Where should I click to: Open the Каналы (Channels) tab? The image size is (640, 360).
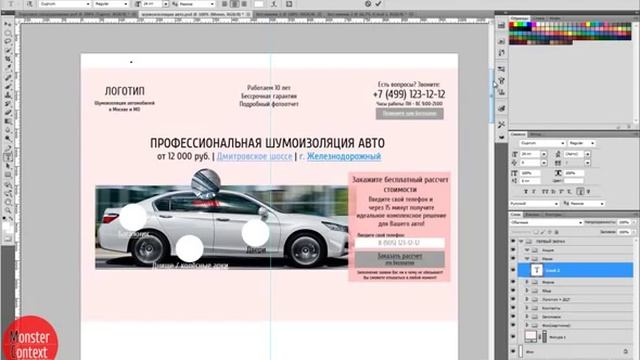pos(532,214)
